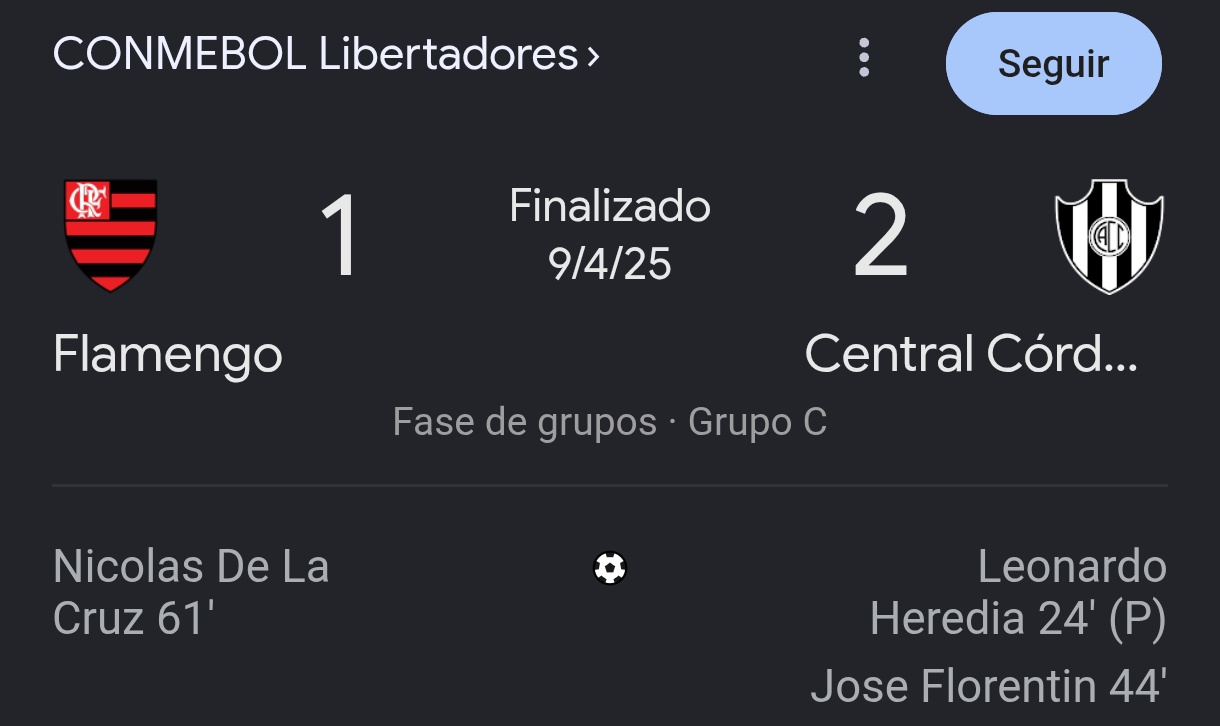Click the Fase de grupos label
Viewport: 1220px width, 726px height.
point(524,422)
